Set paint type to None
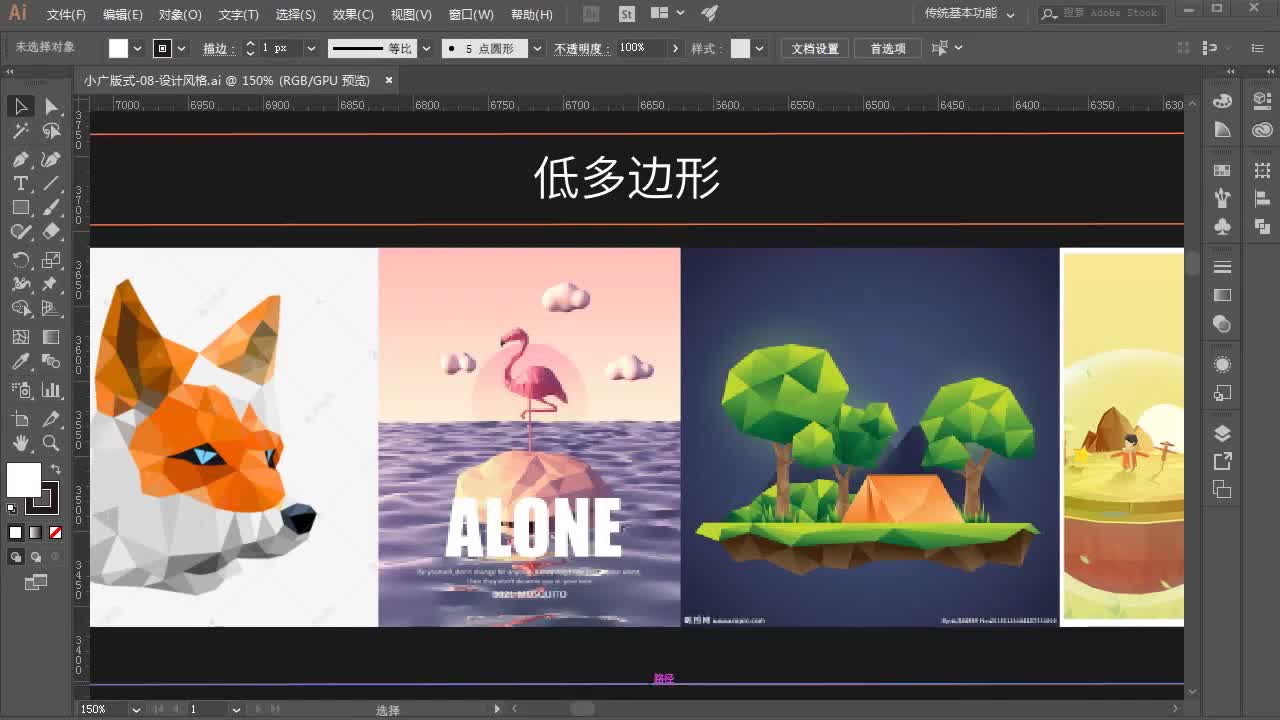Screen dimensions: 1280x720 (x=55, y=533)
